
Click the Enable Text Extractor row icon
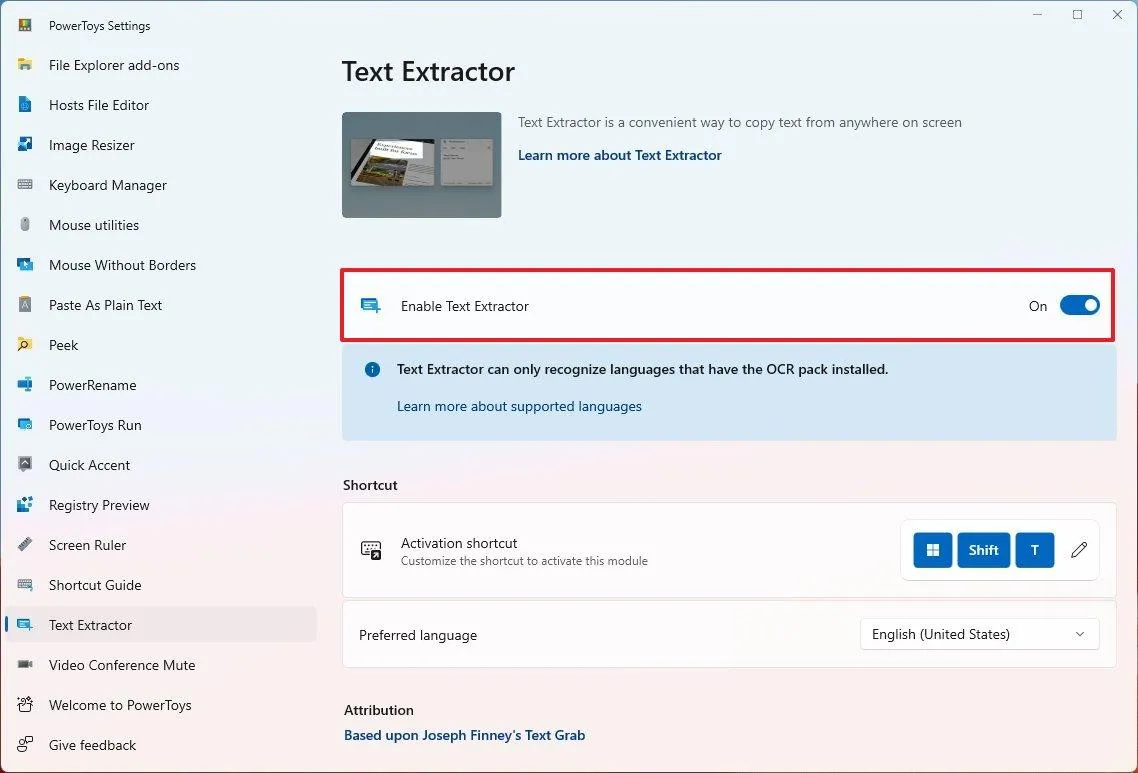point(371,306)
